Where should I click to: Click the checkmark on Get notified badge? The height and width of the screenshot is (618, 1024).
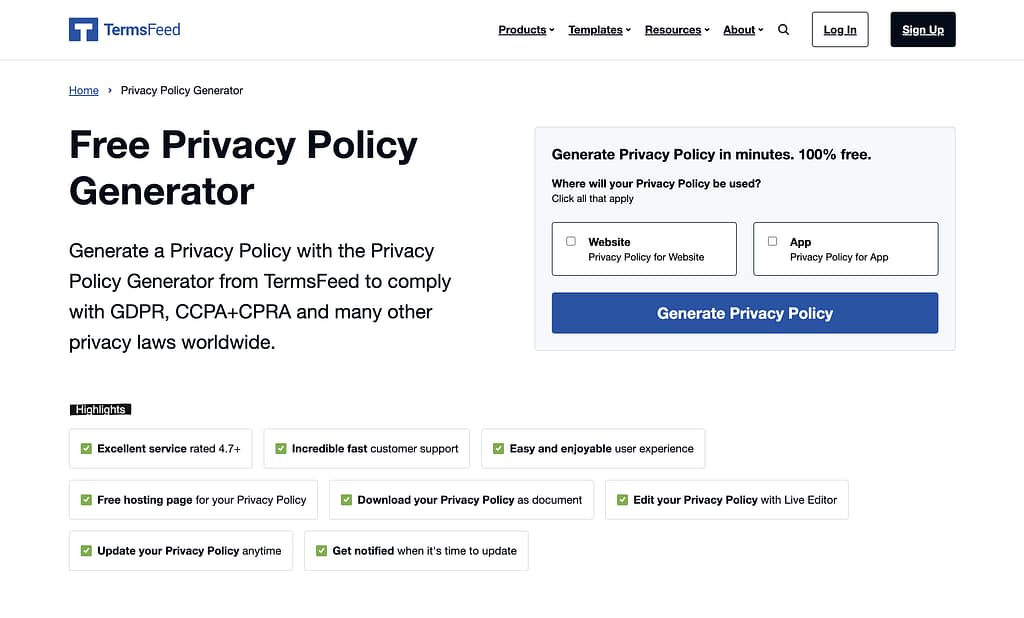coord(321,550)
